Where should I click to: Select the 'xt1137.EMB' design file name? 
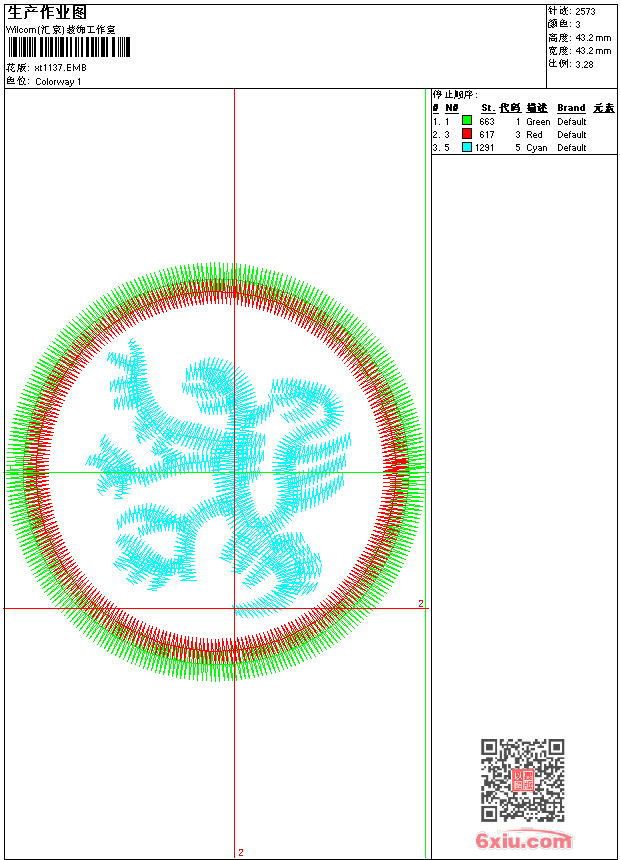pos(60,68)
